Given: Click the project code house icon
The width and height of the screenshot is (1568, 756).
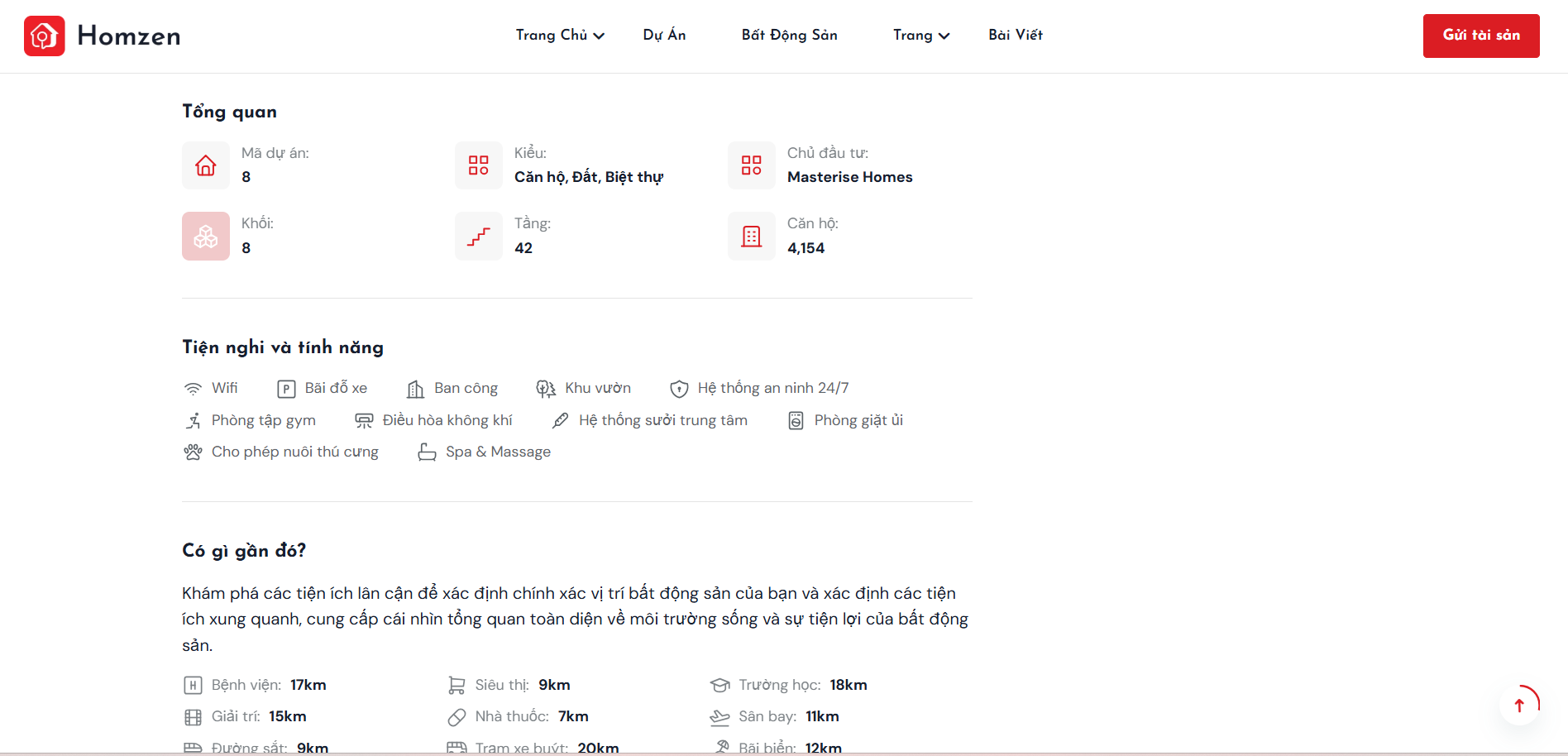Looking at the screenshot, I should (x=206, y=165).
